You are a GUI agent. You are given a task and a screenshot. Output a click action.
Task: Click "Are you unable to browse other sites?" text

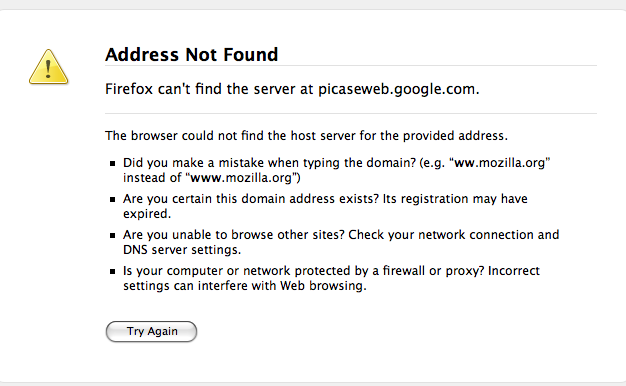234,235
